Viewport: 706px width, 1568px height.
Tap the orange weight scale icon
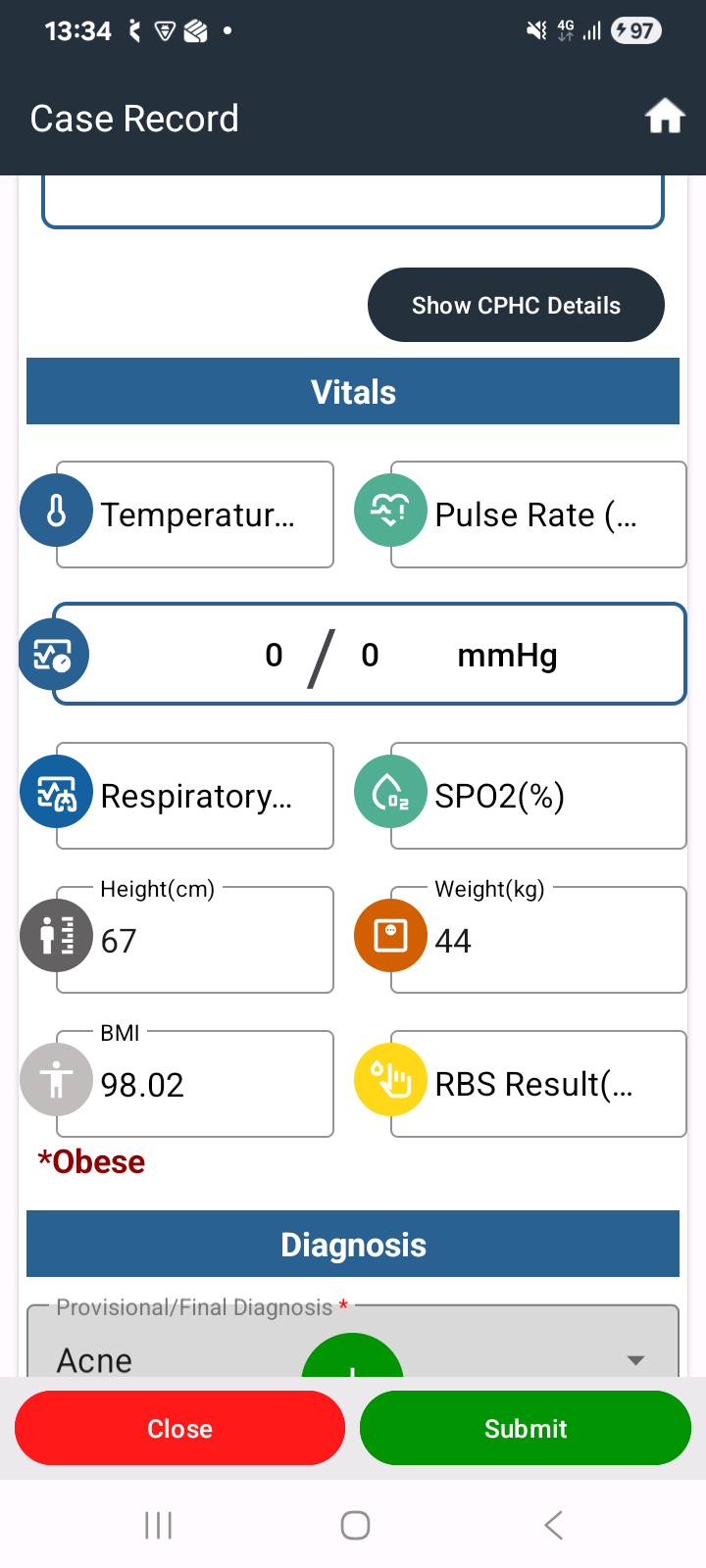coord(390,936)
